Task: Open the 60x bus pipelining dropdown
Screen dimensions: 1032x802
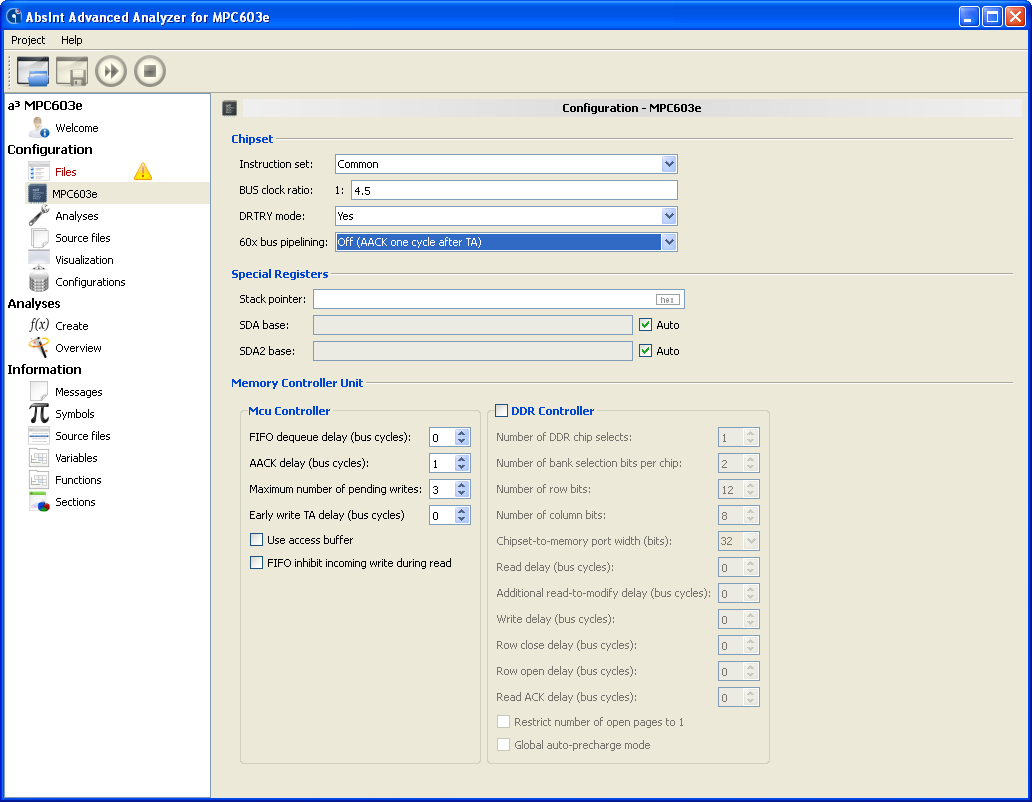Action: tap(669, 242)
